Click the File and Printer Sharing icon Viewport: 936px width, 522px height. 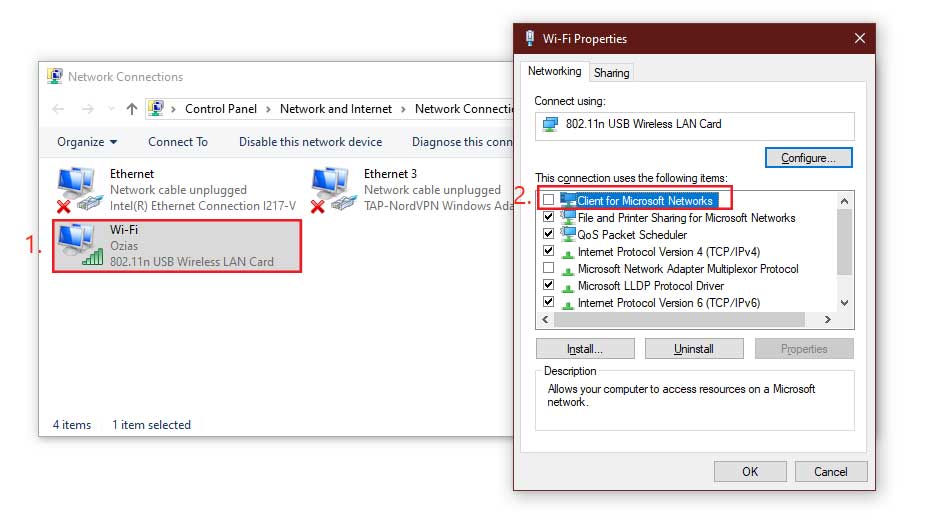pos(568,217)
